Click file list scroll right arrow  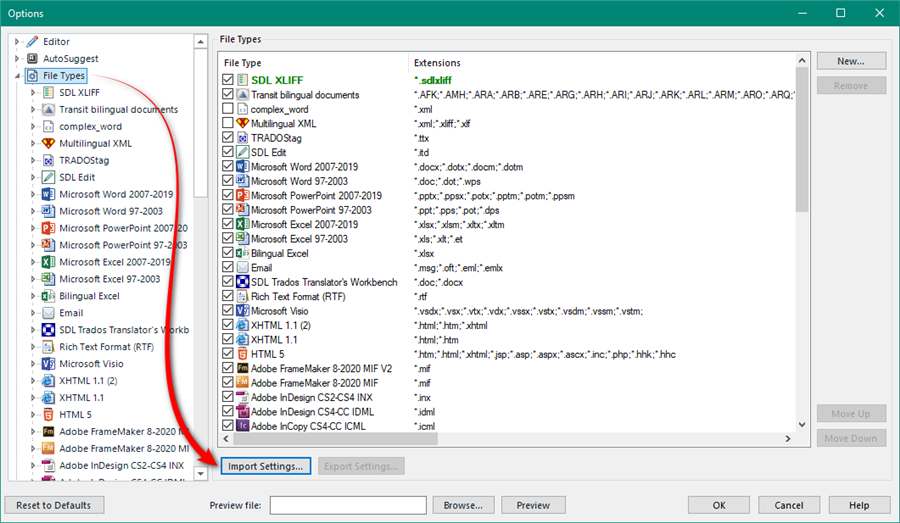click(788, 439)
